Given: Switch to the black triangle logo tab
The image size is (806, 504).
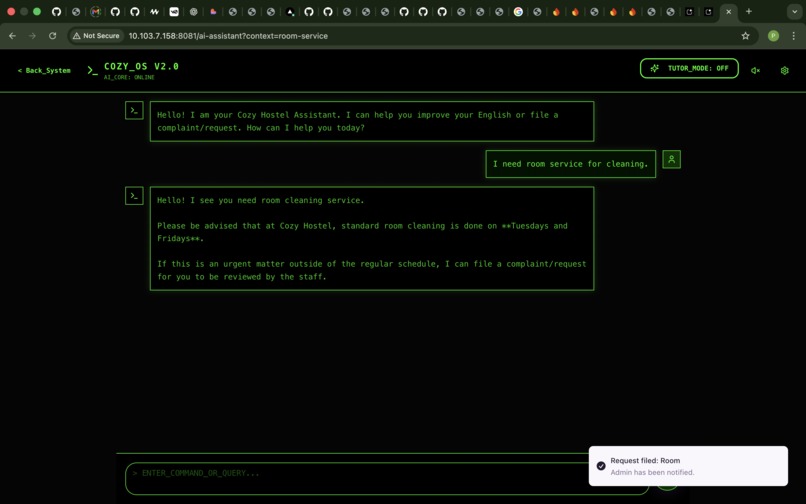Looking at the screenshot, I should tap(290, 11).
